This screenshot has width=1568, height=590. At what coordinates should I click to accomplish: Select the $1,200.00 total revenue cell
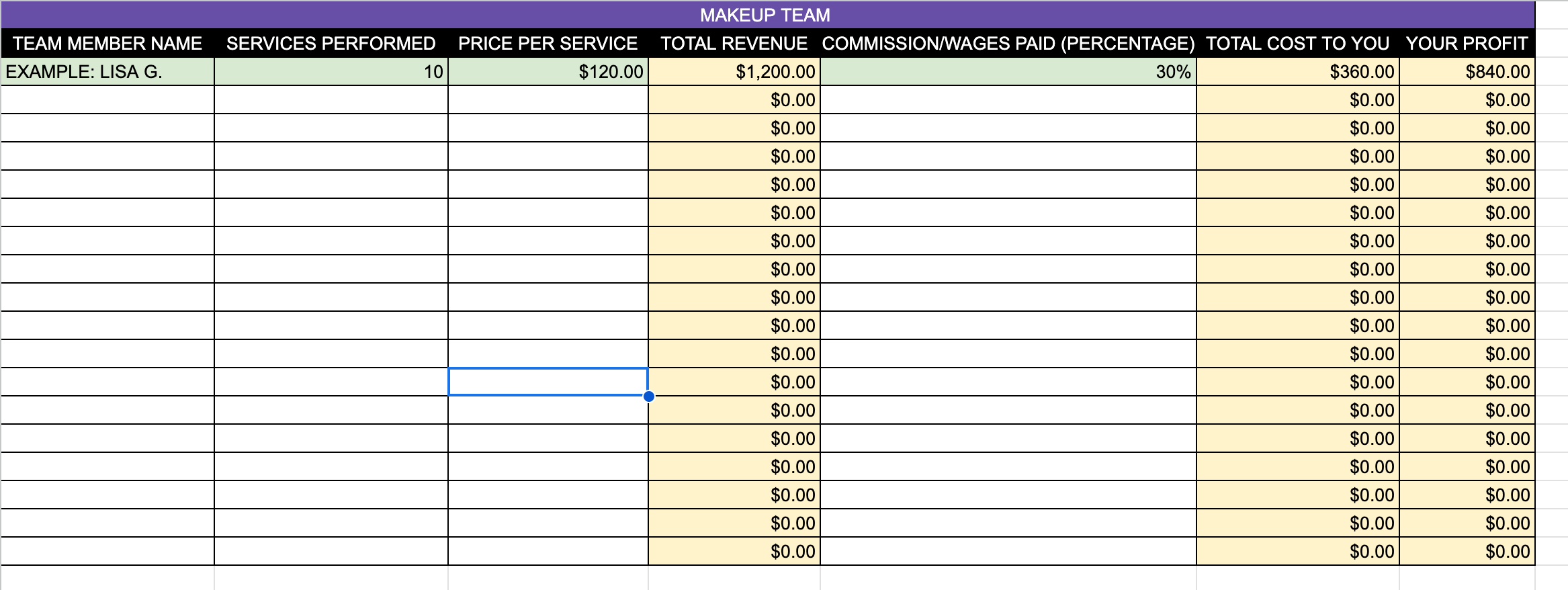point(734,72)
